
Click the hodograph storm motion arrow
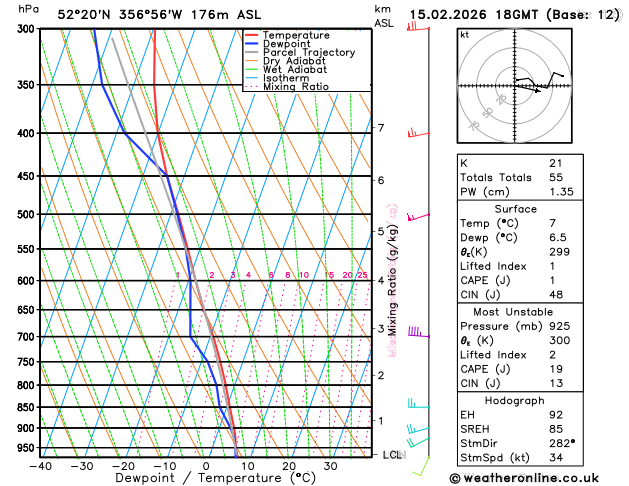point(528,89)
